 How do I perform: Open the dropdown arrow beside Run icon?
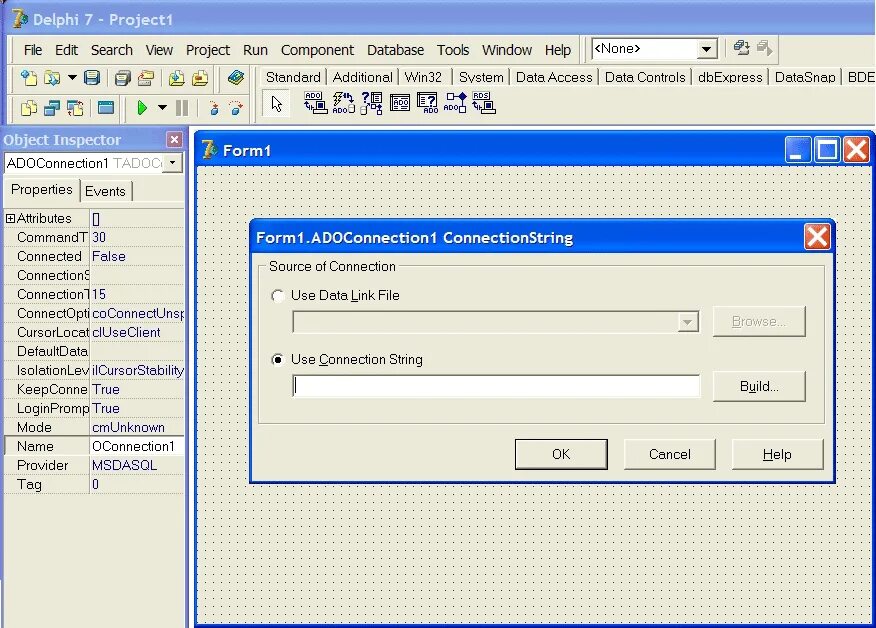(x=162, y=107)
